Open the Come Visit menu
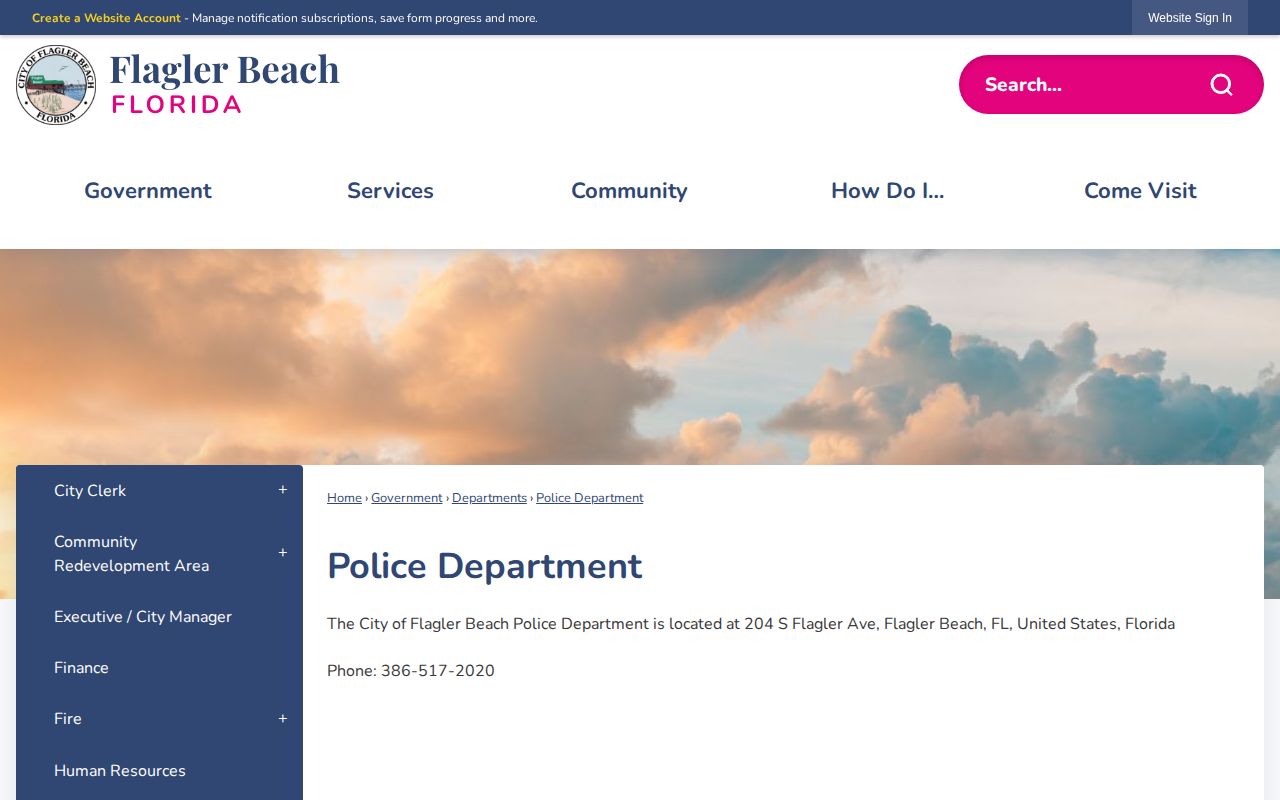The height and width of the screenshot is (800, 1280). tap(1140, 191)
